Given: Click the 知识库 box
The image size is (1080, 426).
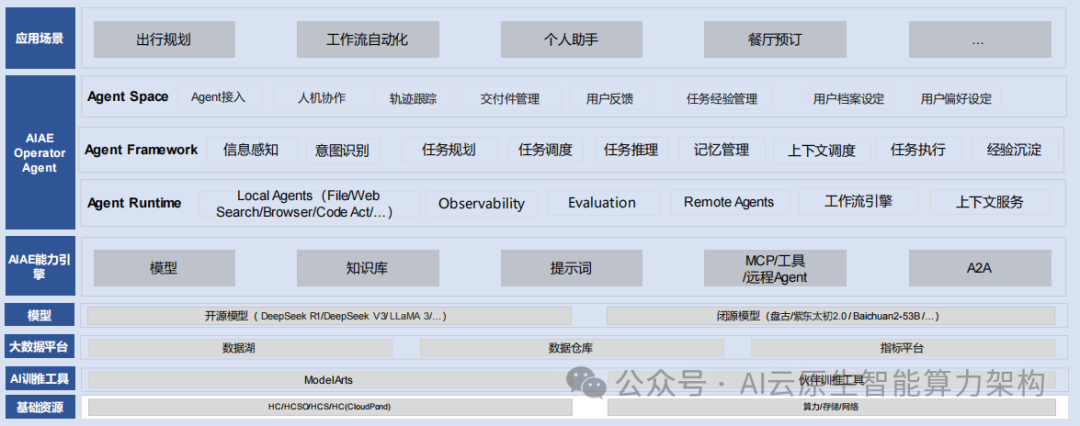Looking at the screenshot, I should point(368,268).
